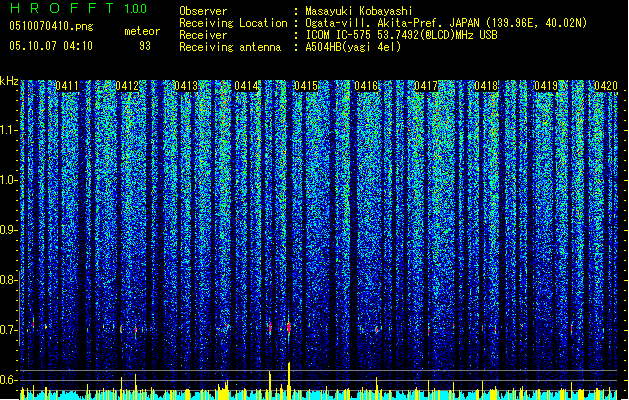
Task: Click the 0412 time marker
Action: [127, 86]
